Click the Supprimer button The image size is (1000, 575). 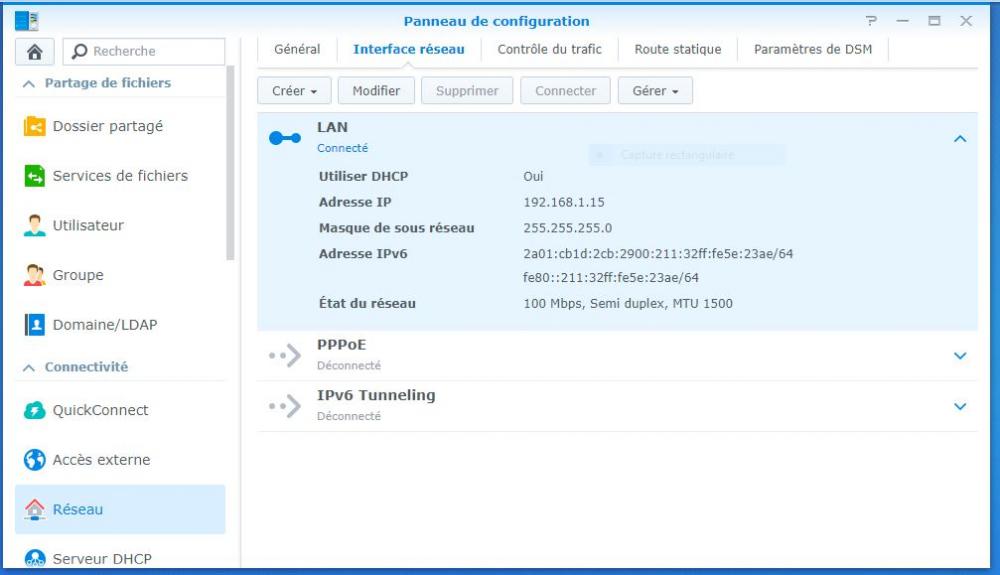[x=467, y=91]
